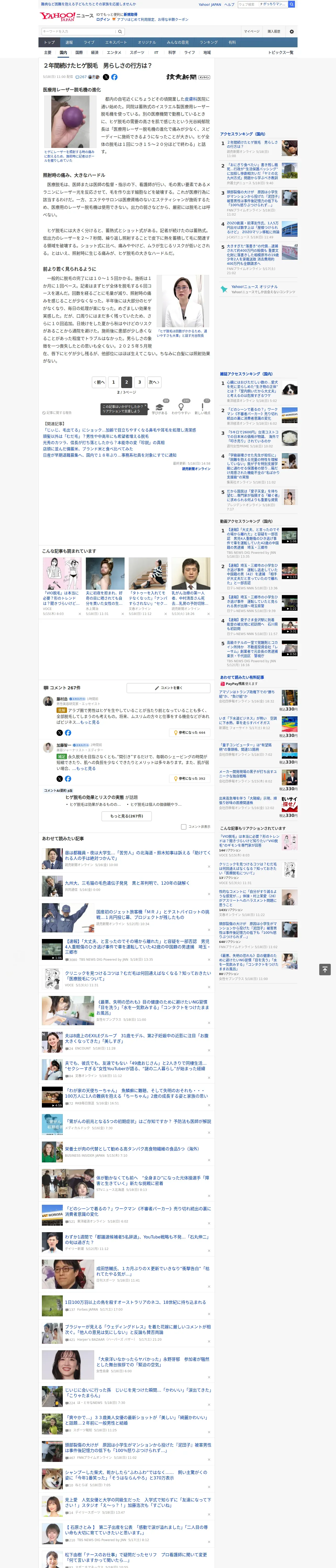
Task: Click the 新しい視点 exclamation reaction
Action: pos(203,407)
